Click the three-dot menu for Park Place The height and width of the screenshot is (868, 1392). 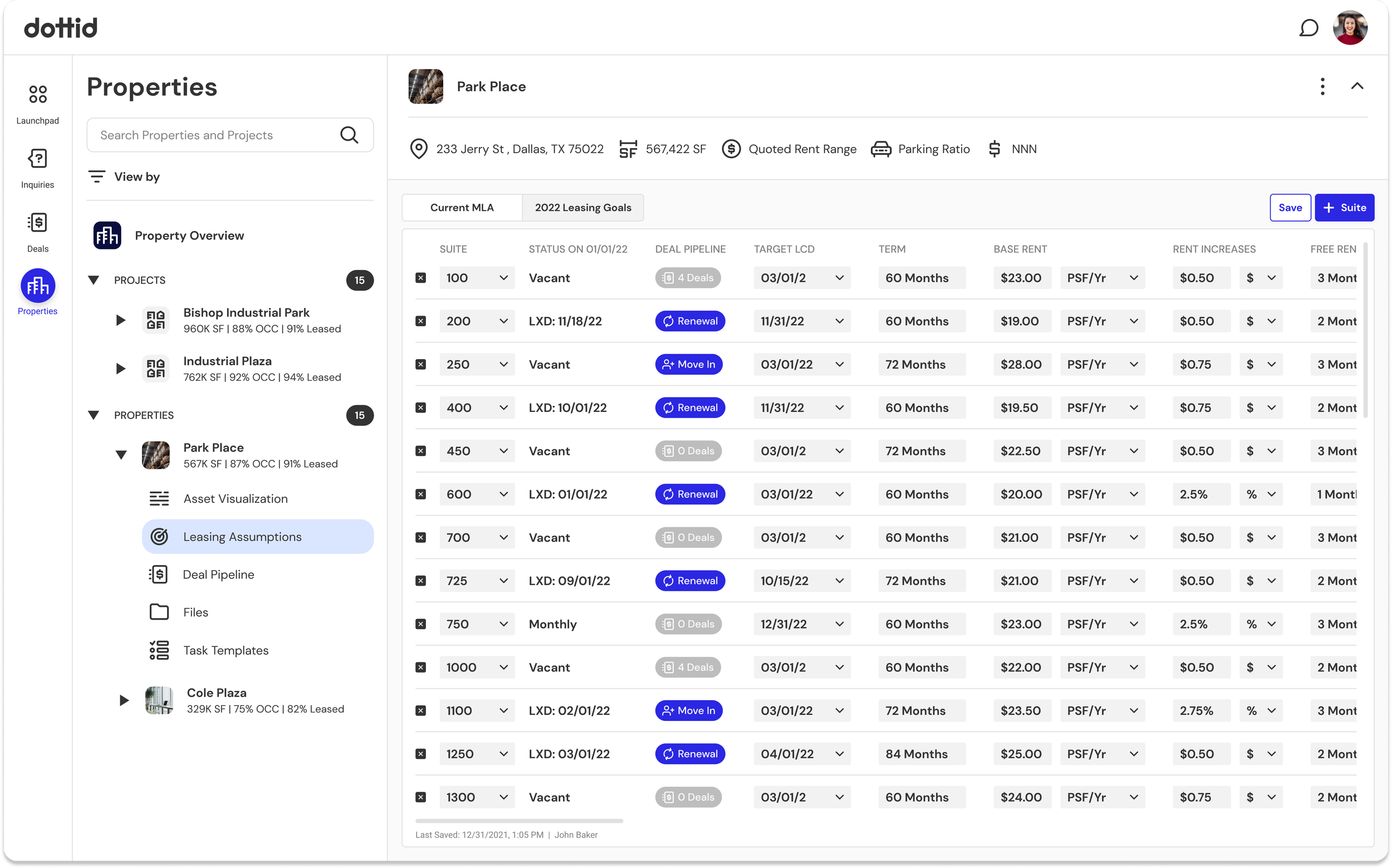(x=1322, y=87)
